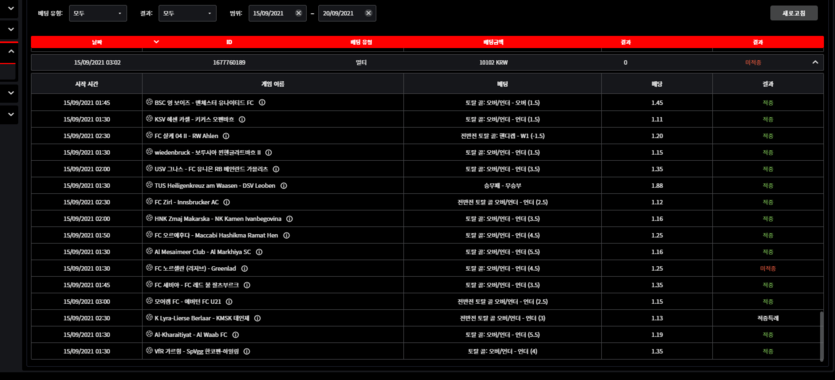This screenshot has width=835, height=380.
Task: Click start time 15/09/2021 03:00 cell
Action: 87,302
